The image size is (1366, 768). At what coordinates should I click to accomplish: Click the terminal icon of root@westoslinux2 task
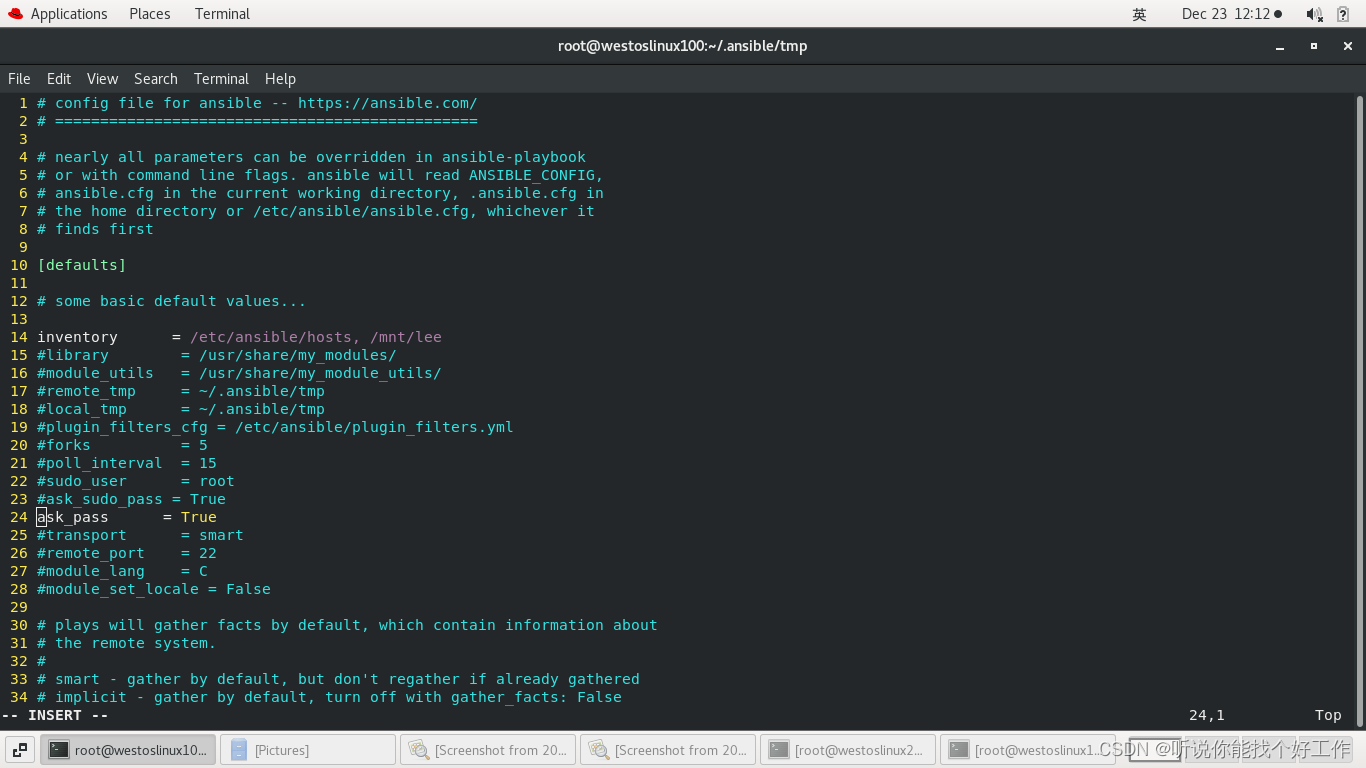(x=779, y=749)
